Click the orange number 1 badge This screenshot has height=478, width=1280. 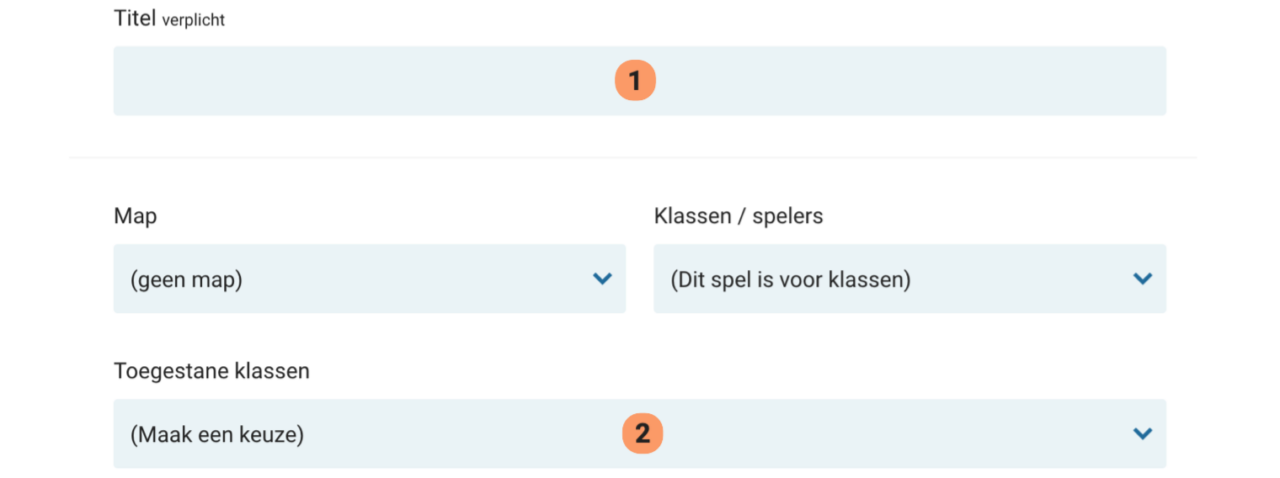click(635, 81)
